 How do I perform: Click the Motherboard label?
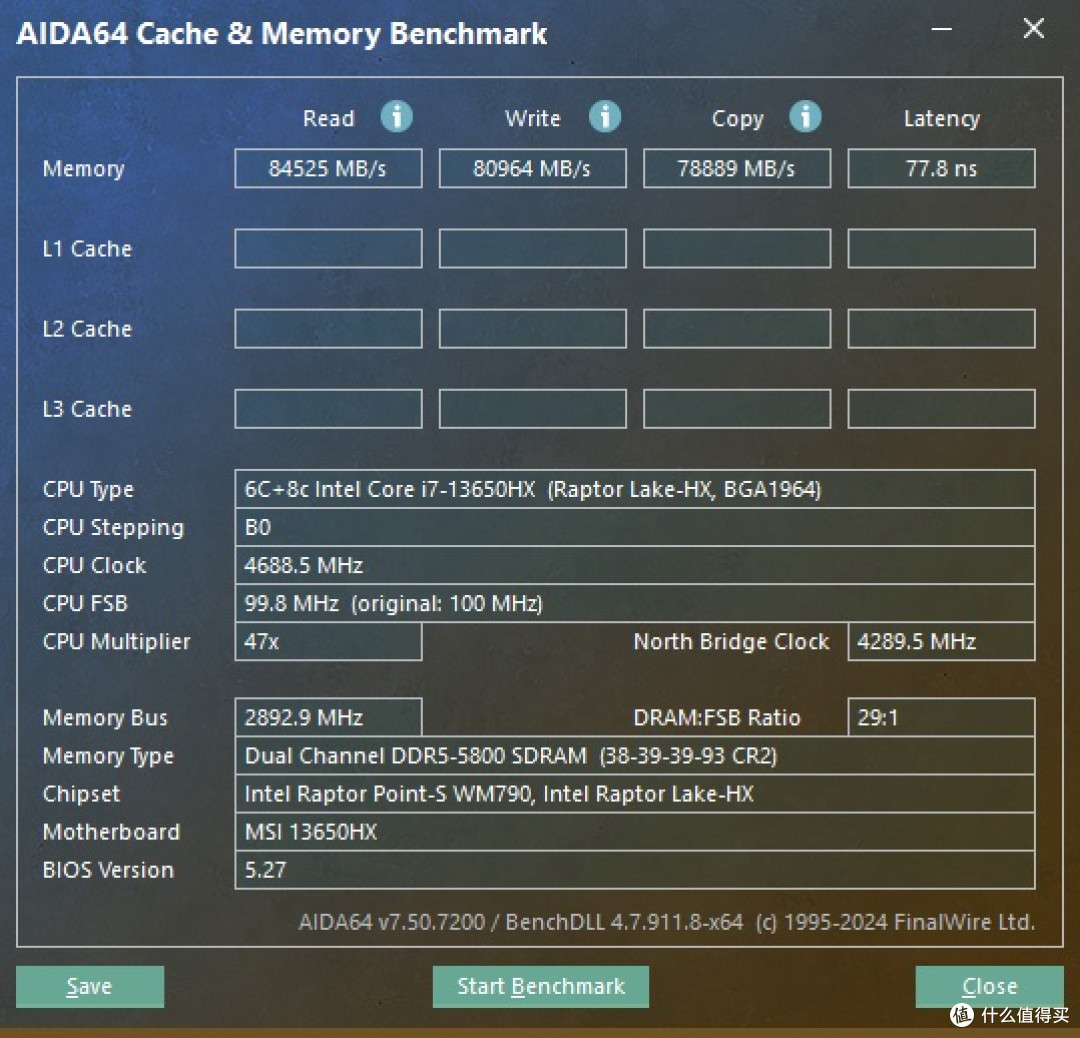(111, 832)
